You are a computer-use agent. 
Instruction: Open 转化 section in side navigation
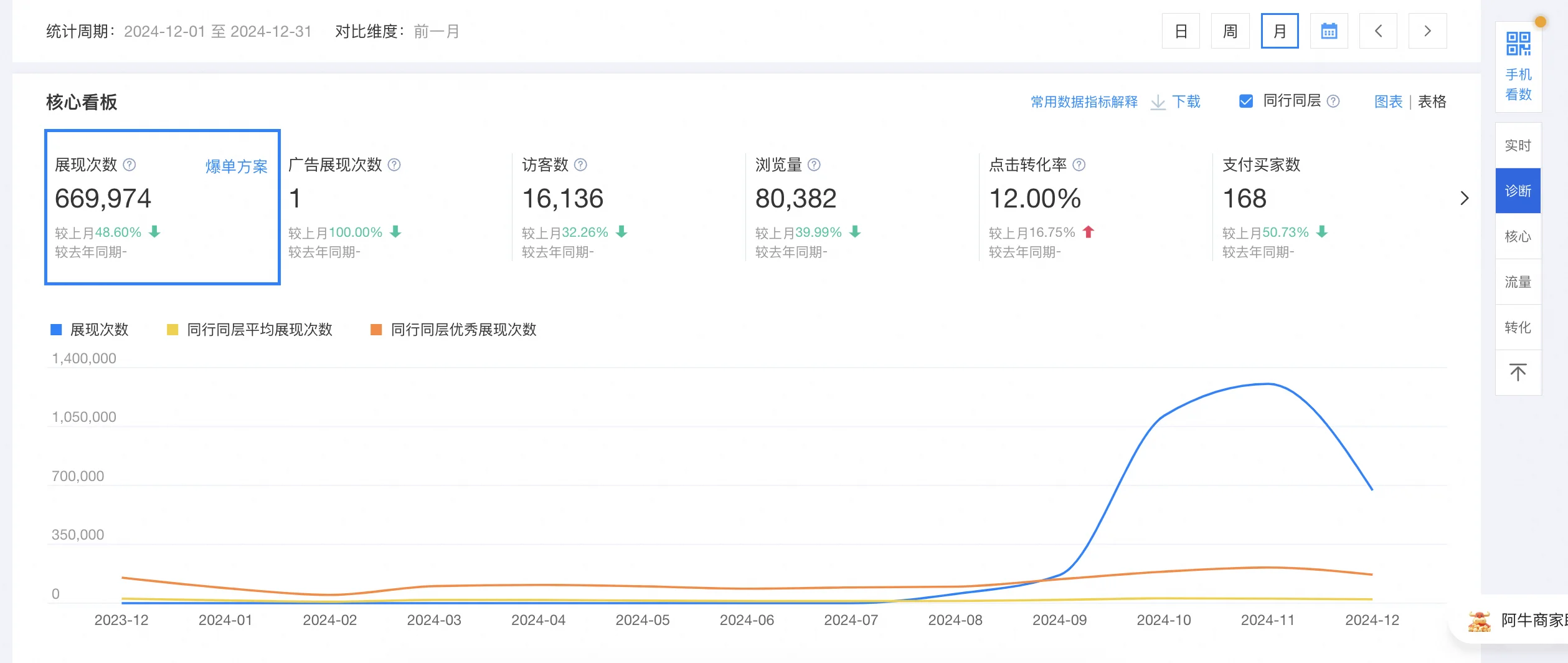pos(1518,328)
